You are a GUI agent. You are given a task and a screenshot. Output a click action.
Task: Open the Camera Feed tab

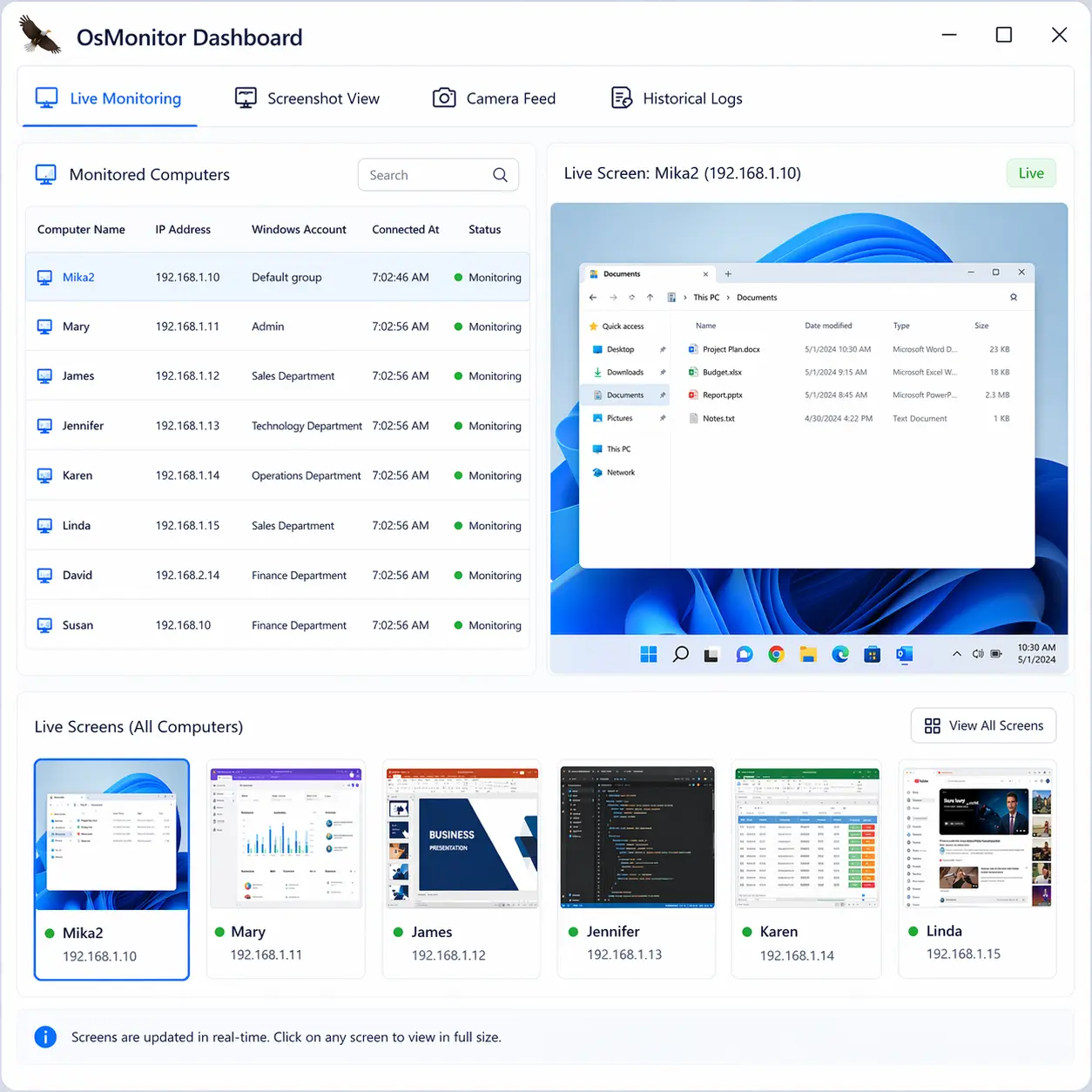click(494, 98)
